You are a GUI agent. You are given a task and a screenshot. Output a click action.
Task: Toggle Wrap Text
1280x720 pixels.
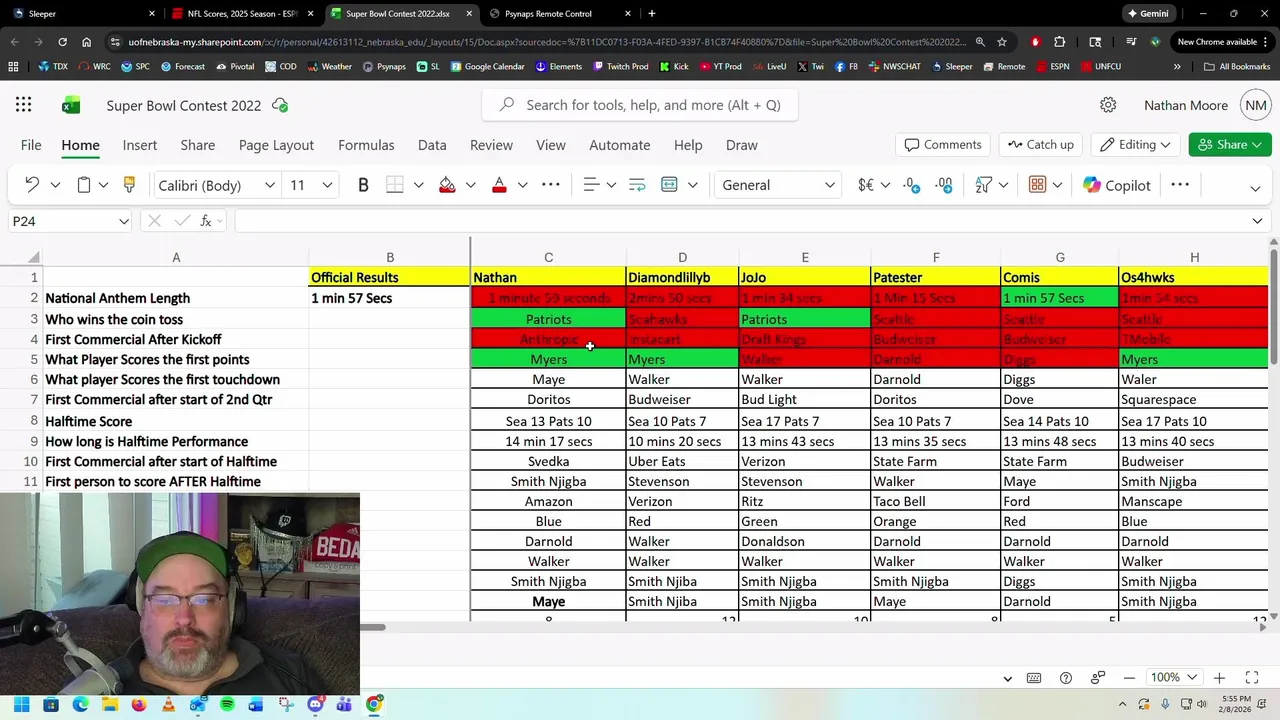pyautogui.click(x=637, y=185)
